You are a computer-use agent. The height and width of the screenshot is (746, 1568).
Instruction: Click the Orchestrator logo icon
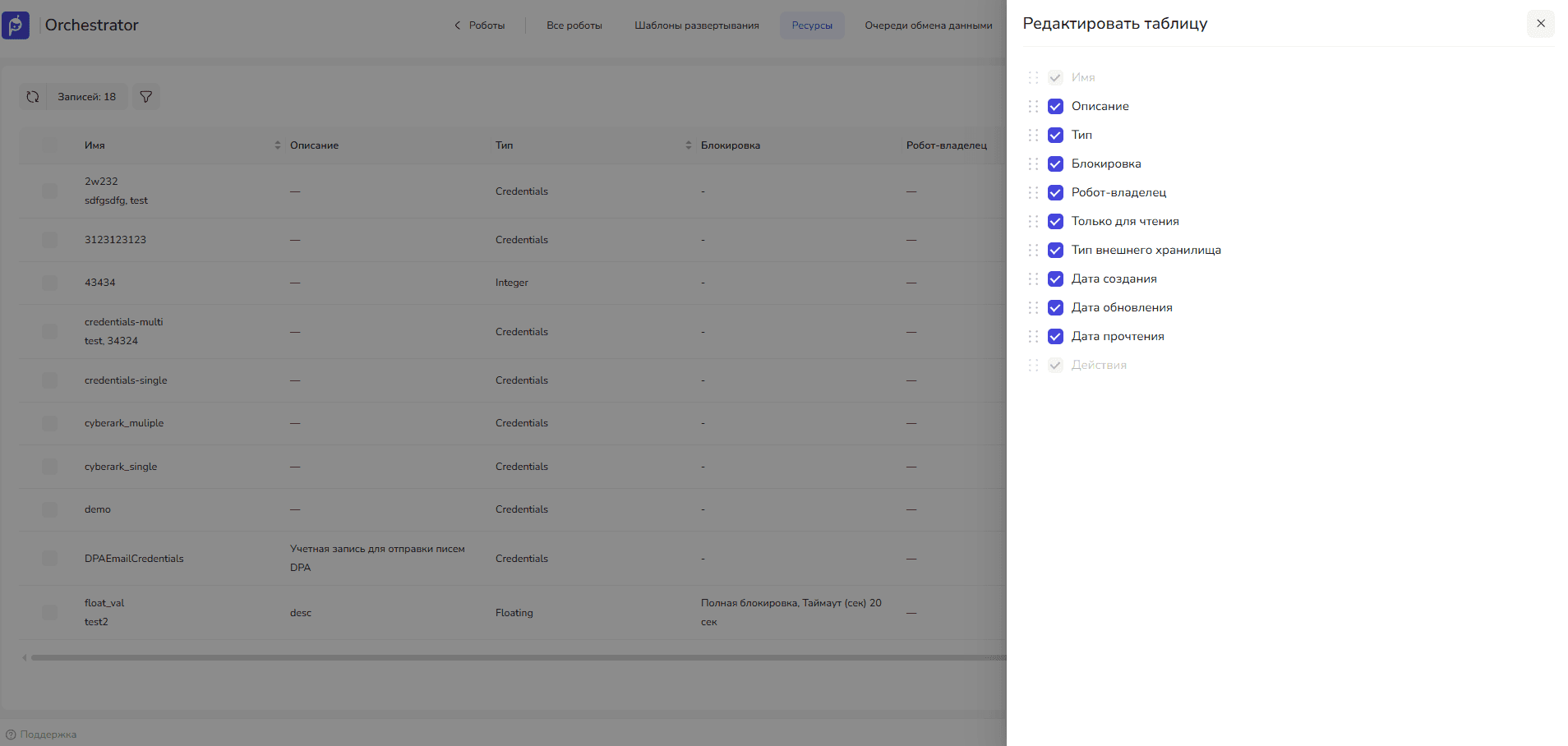(x=16, y=25)
